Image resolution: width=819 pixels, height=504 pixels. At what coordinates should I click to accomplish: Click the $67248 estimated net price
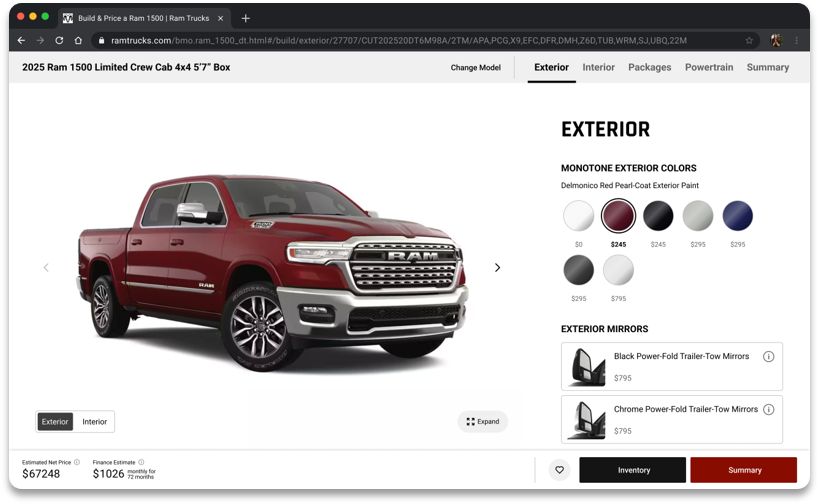tap(41, 474)
